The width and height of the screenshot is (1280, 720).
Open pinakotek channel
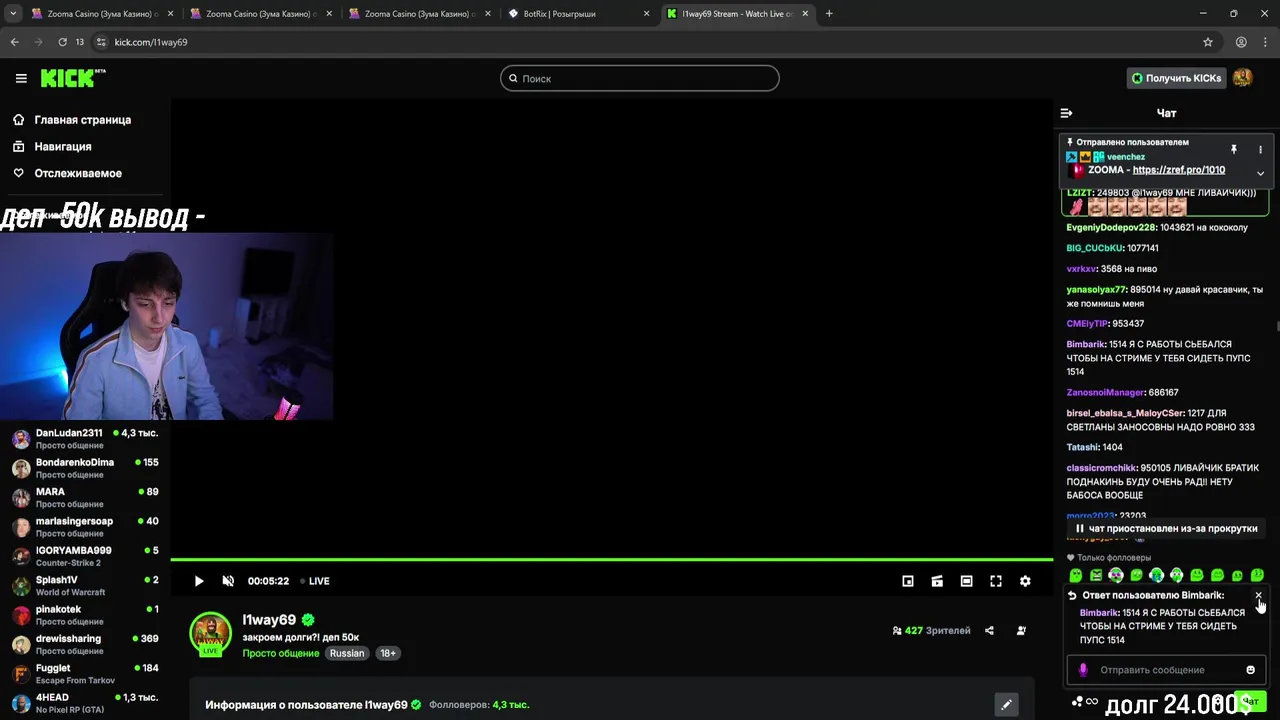pos(85,615)
